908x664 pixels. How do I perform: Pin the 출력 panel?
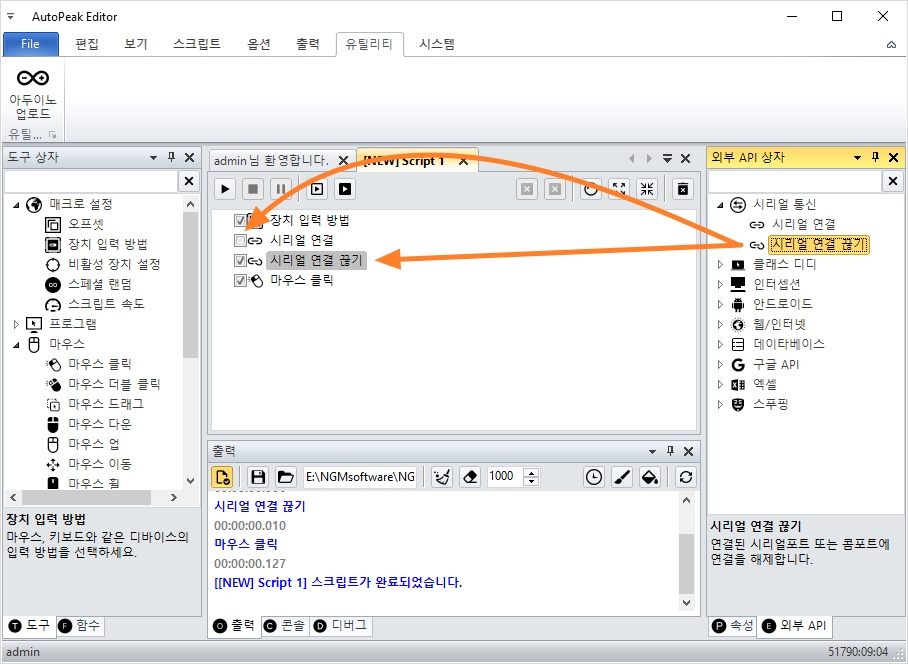(671, 451)
